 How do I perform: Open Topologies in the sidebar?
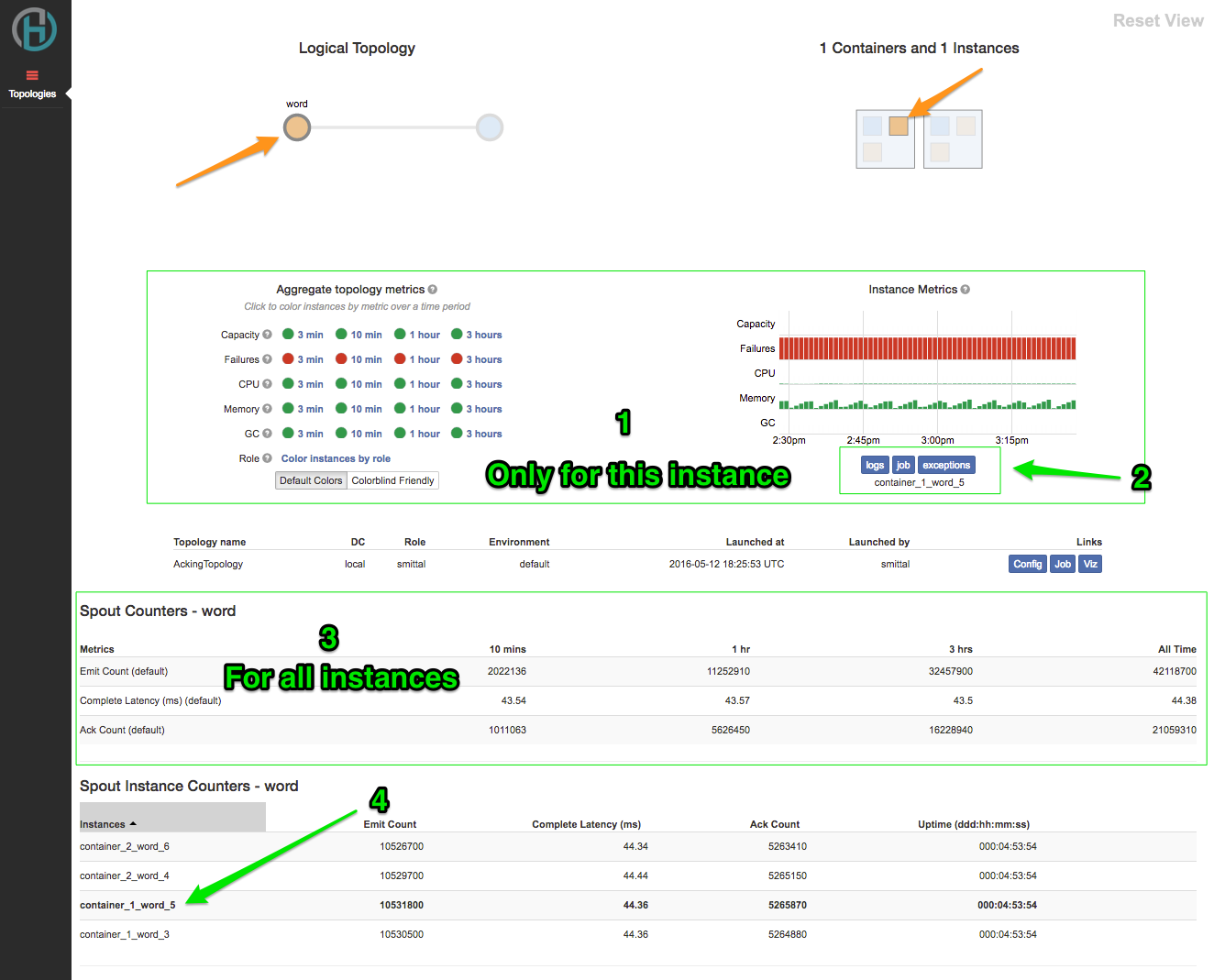(x=32, y=85)
